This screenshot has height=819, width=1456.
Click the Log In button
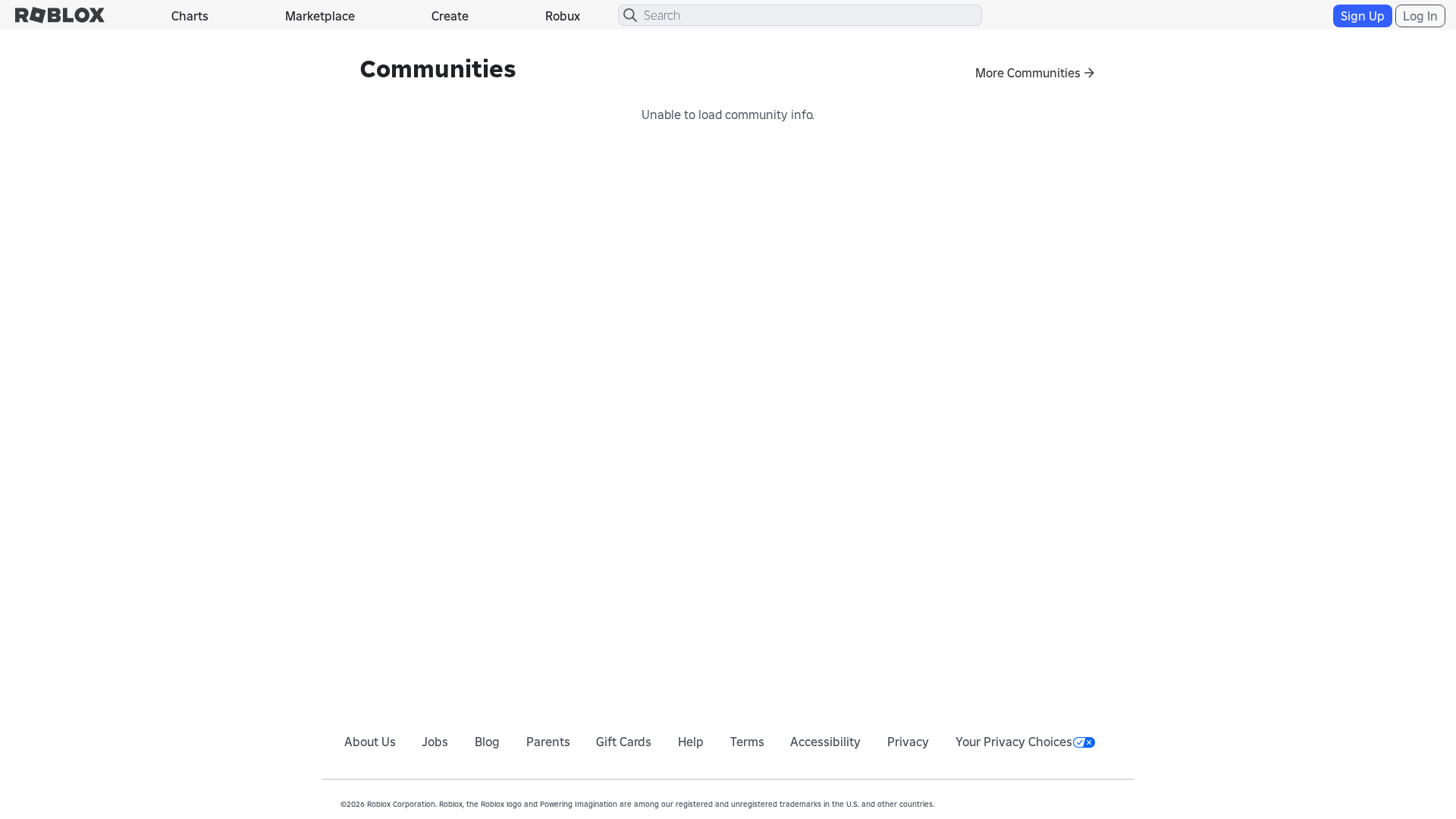point(1420,15)
